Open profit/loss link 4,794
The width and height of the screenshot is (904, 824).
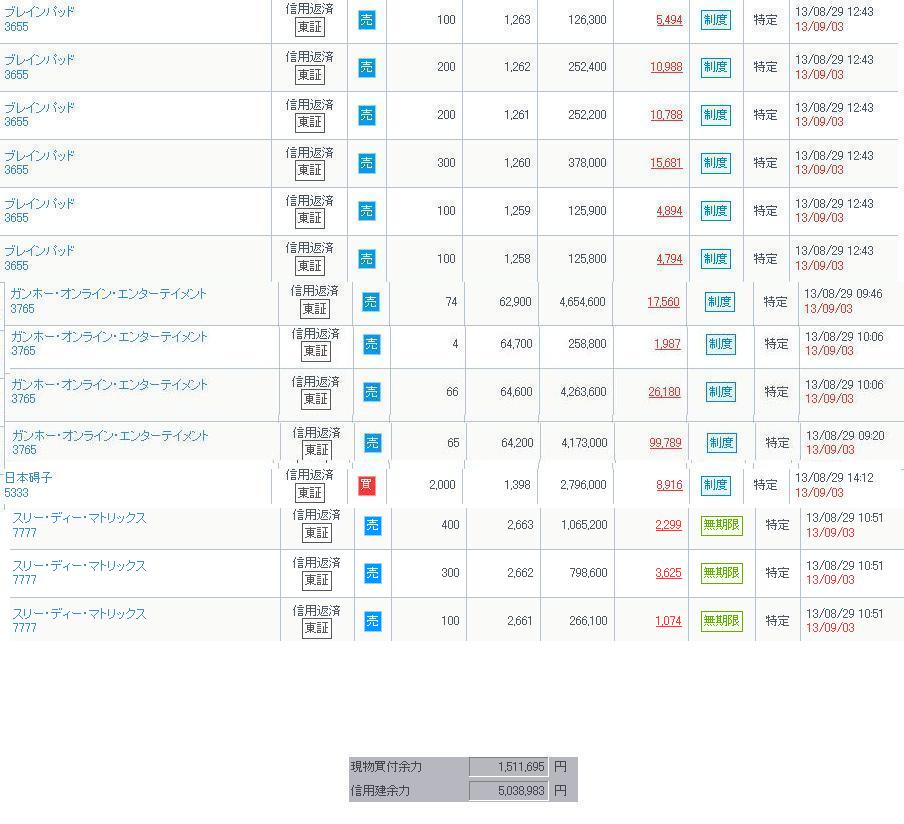pyautogui.click(x=669, y=259)
